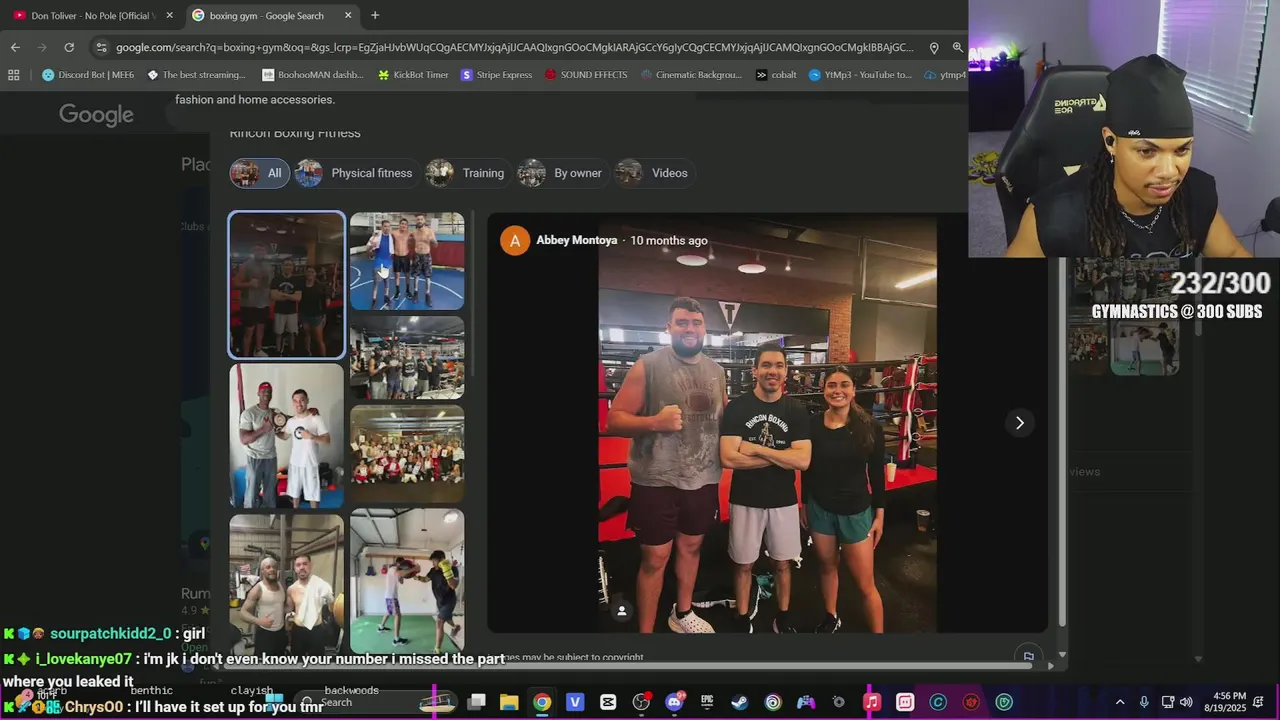
Task: Open File Explorer from the taskbar
Action: coord(509,702)
